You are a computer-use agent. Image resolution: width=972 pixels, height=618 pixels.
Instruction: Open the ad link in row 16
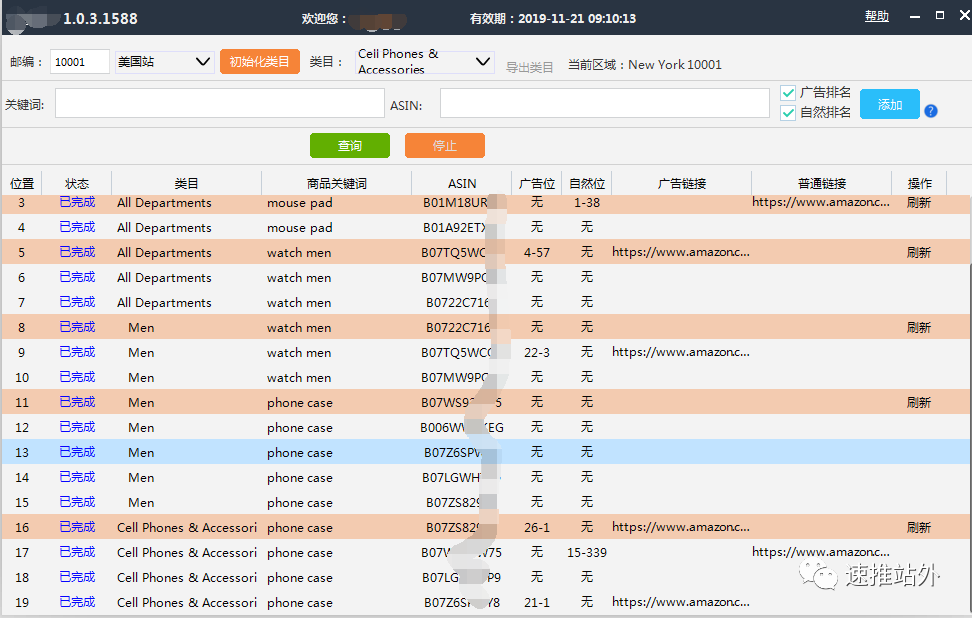679,528
